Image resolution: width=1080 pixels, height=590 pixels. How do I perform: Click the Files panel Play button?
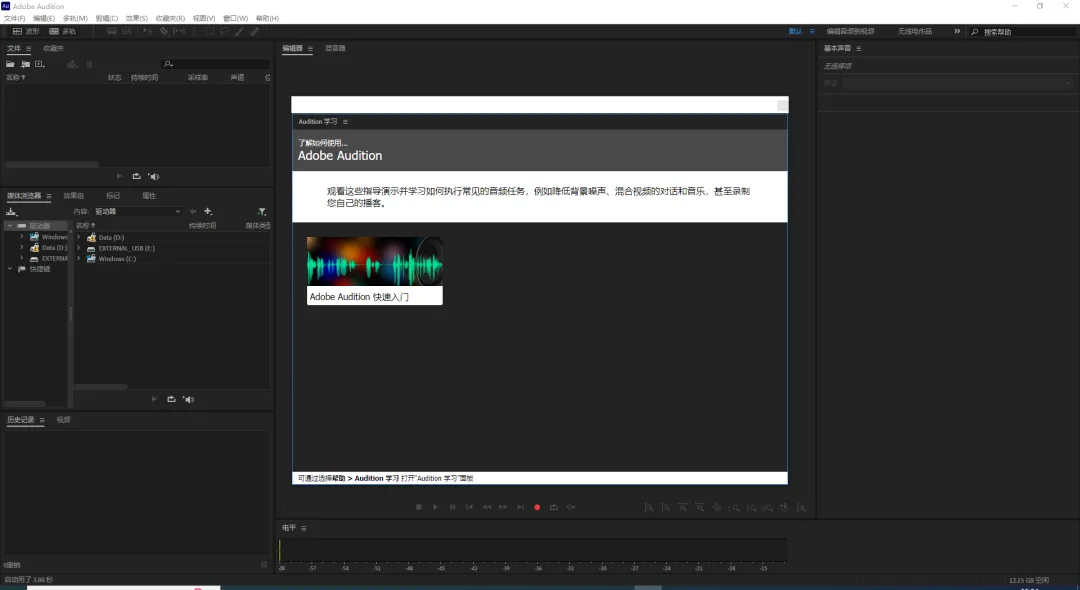pos(119,176)
